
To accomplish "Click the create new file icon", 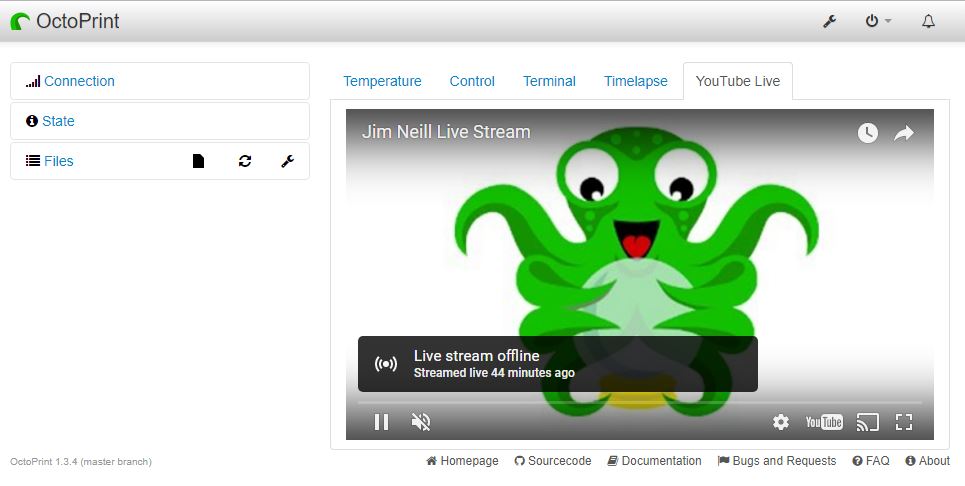I will coord(198,161).
